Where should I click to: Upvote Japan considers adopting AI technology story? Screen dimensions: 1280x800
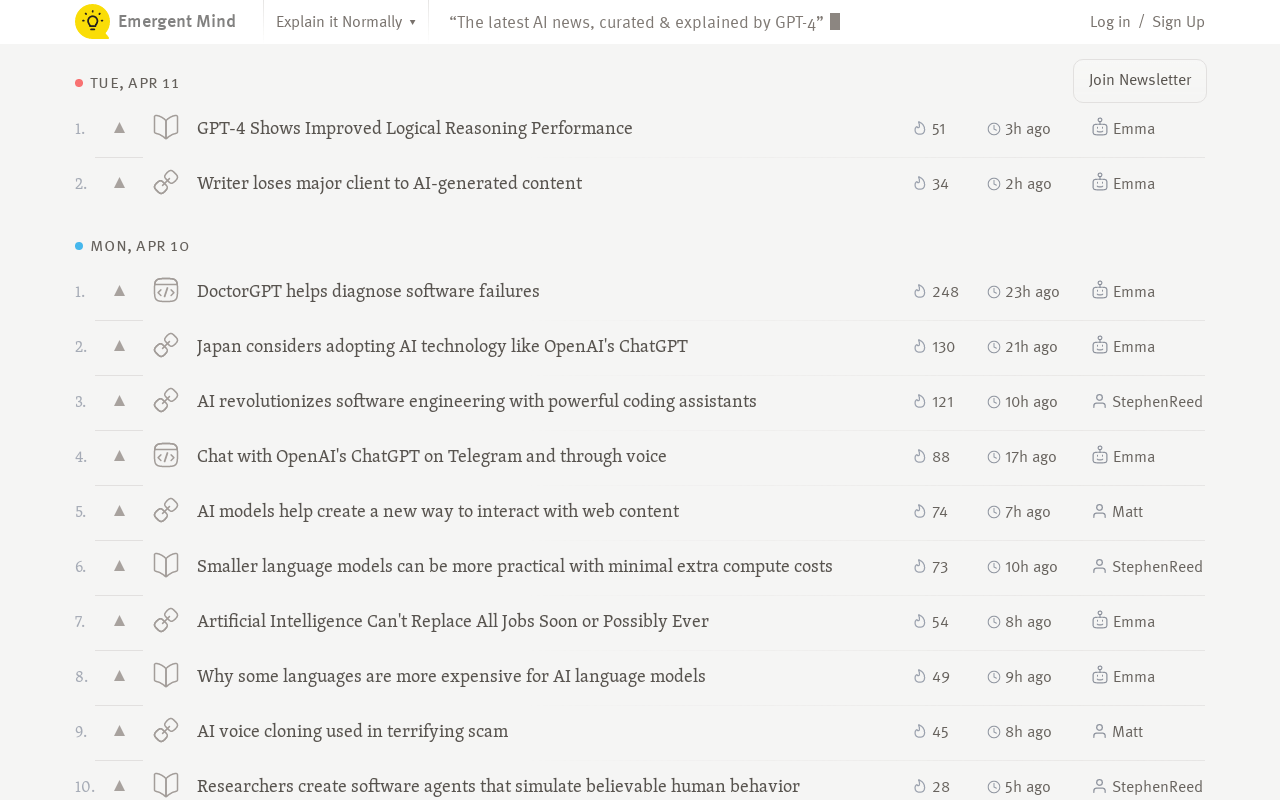click(x=119, y=346)
